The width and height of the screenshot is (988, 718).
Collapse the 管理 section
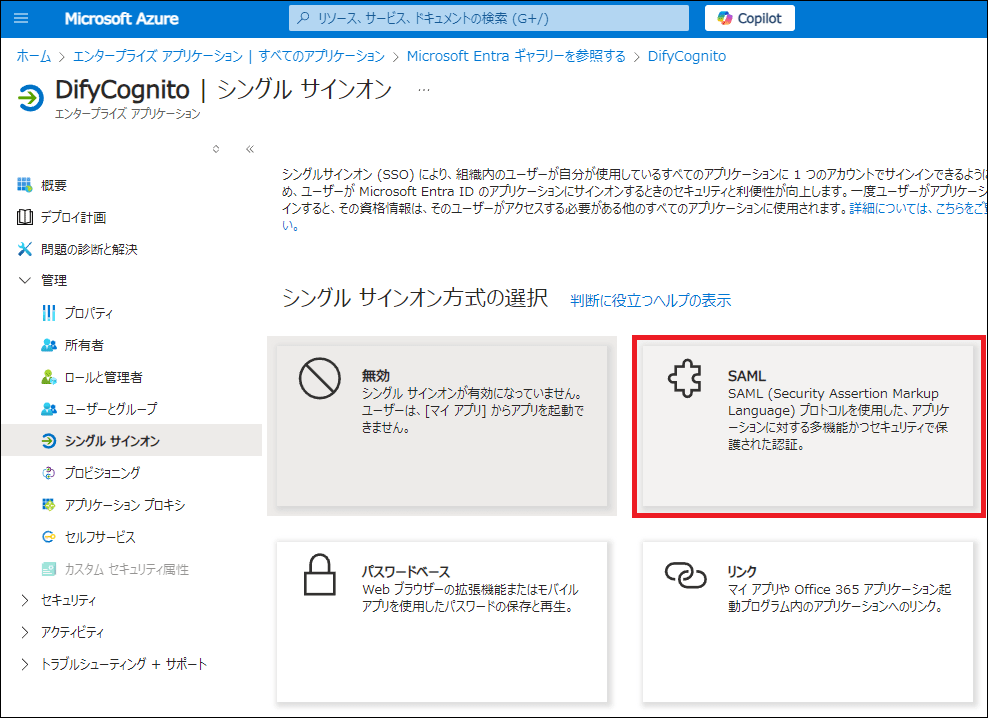[x=25, y=281]
